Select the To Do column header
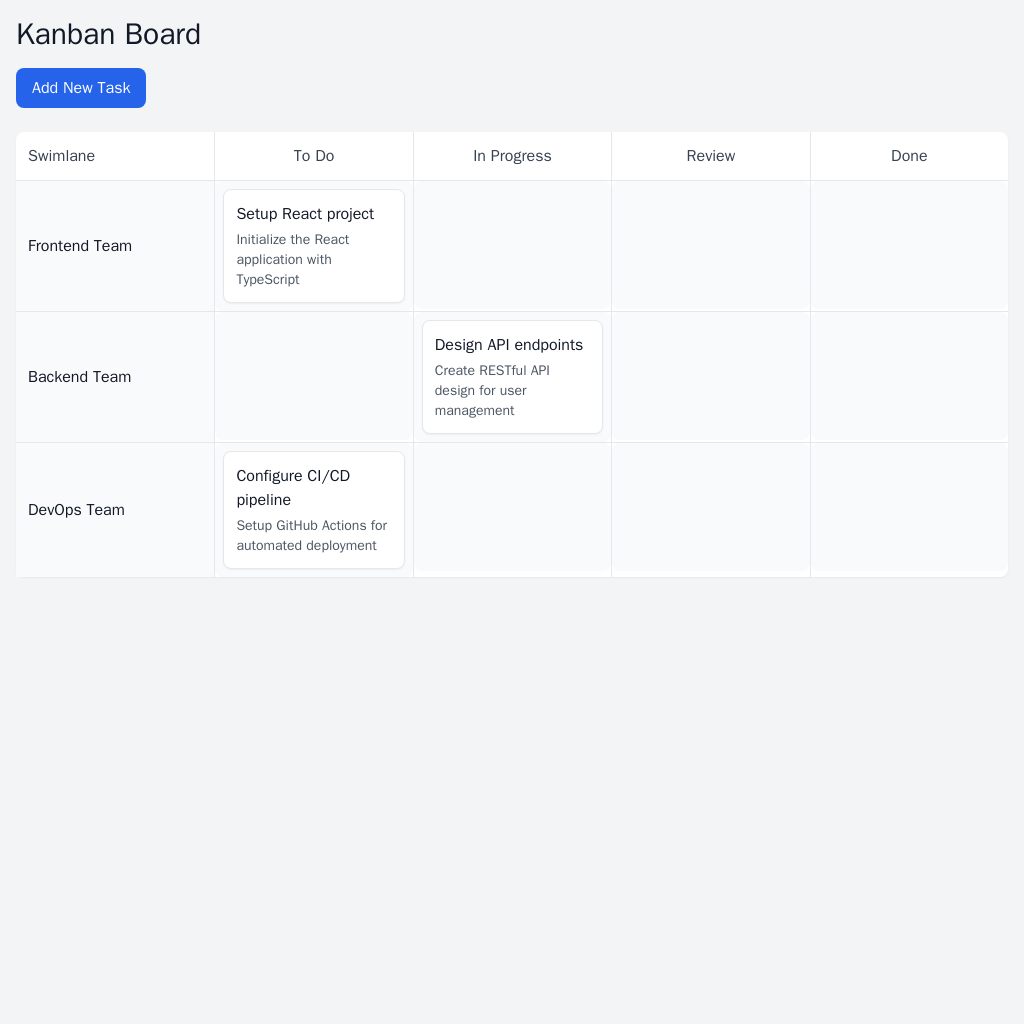 coord(314,156)
